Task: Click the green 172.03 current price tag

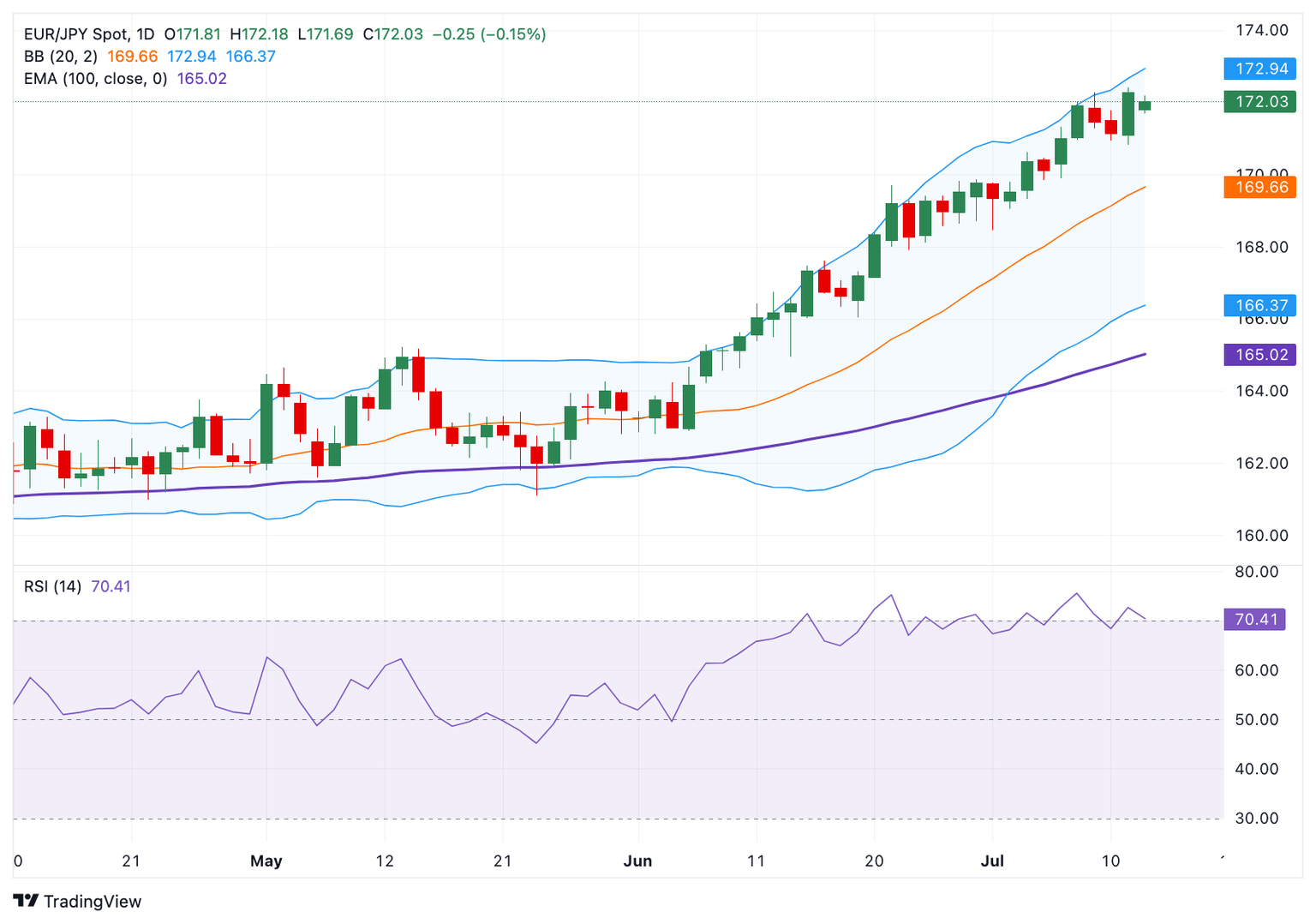Action: [x=1259, y=102]
